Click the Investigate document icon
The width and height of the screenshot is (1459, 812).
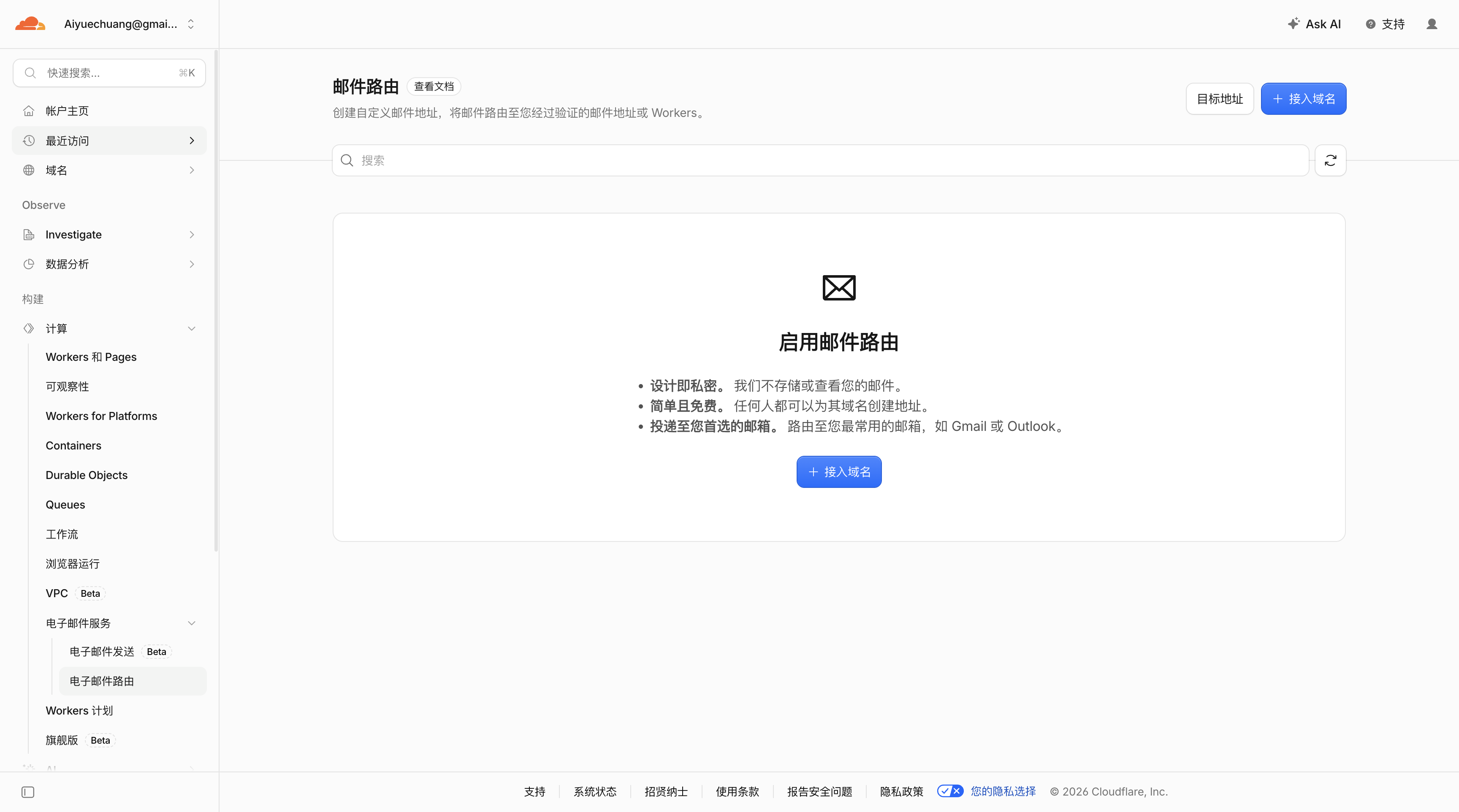click(x=29, y=234)
